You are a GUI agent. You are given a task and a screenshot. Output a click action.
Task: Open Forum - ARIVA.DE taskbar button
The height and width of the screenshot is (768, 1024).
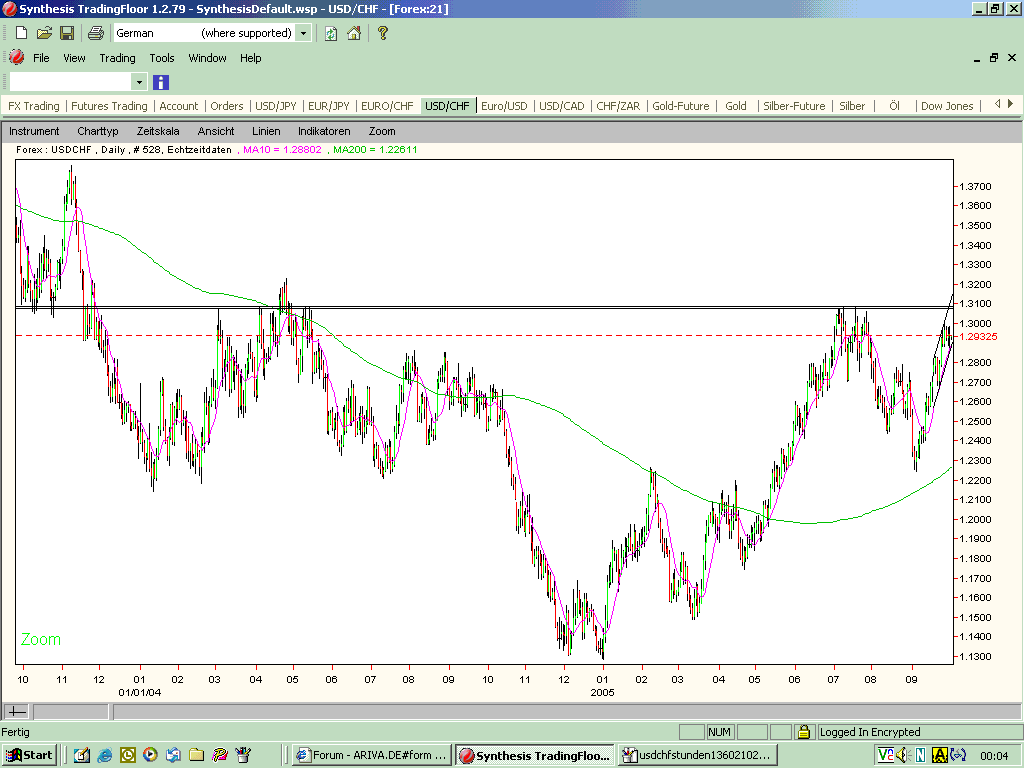(x=372, y=755)
